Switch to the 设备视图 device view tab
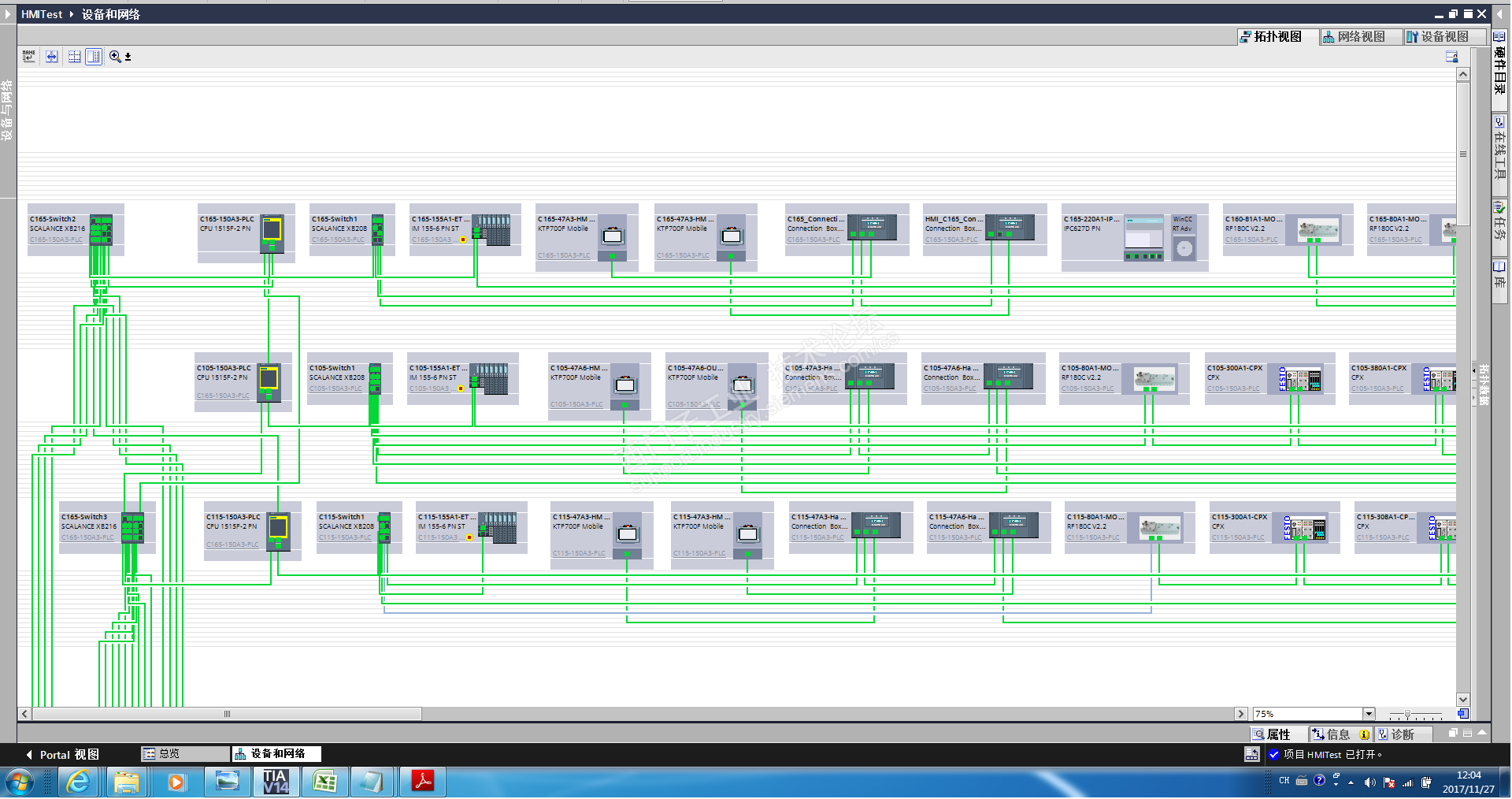Screen dimensions: 1512x799 pos(1445,37)
